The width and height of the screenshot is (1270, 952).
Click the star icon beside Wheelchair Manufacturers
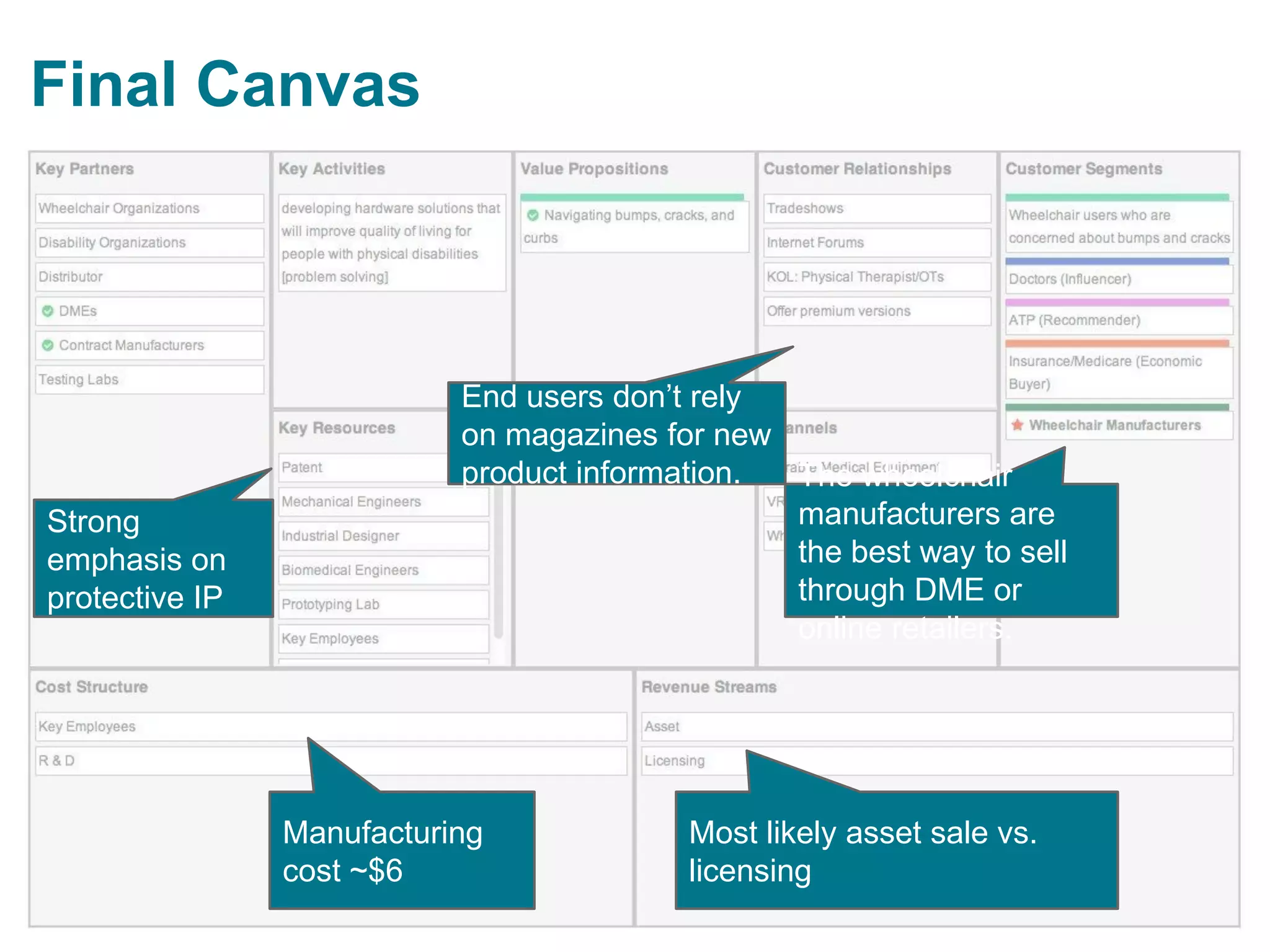(x=1017, y=425)
